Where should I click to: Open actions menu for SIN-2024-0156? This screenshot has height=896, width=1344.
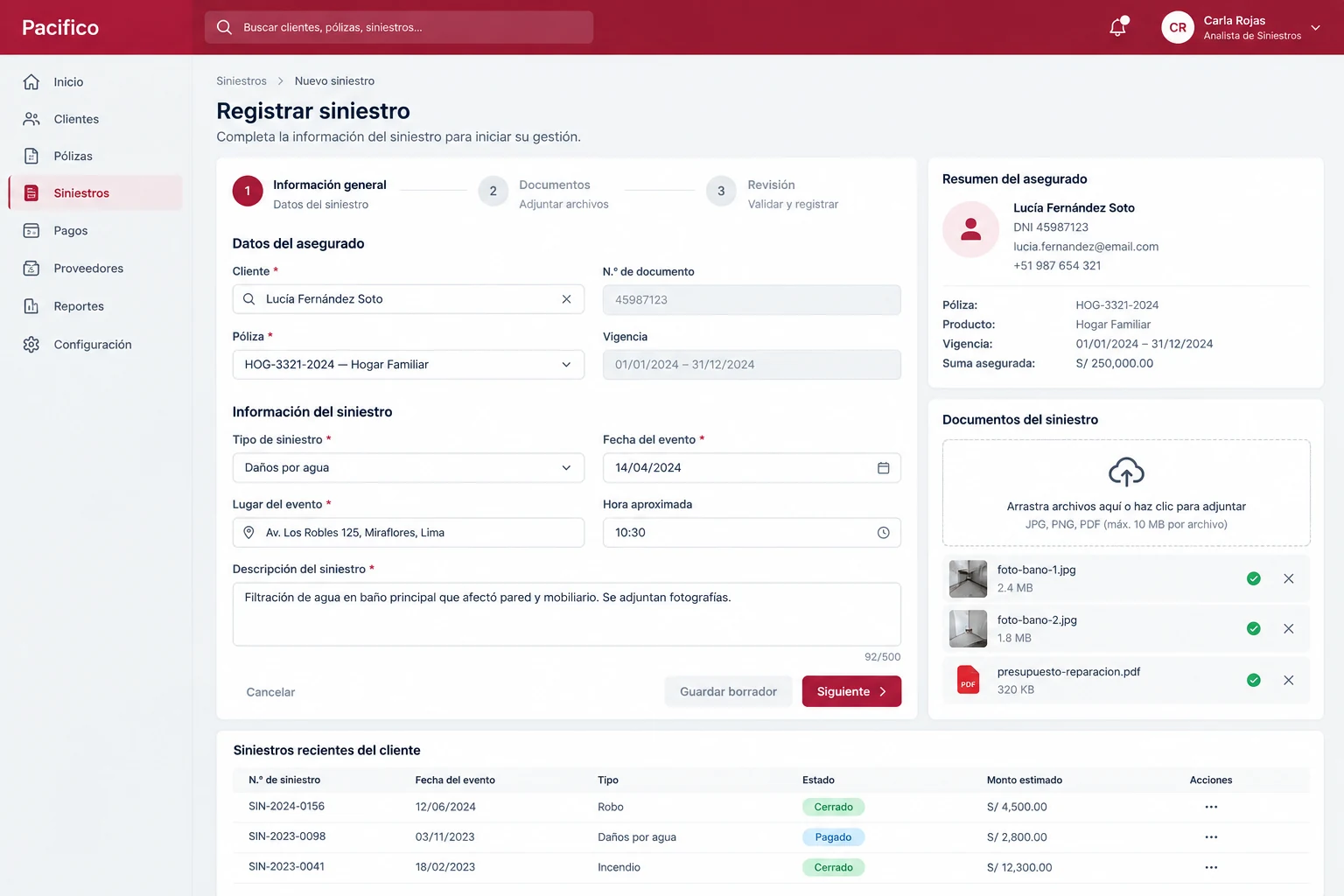point(1211,807)
